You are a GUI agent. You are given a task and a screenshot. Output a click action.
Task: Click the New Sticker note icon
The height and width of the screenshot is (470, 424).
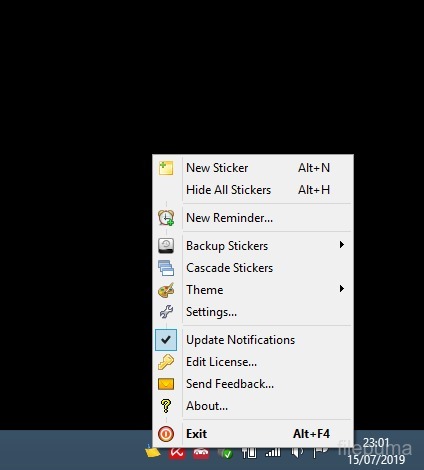point(166,168)
